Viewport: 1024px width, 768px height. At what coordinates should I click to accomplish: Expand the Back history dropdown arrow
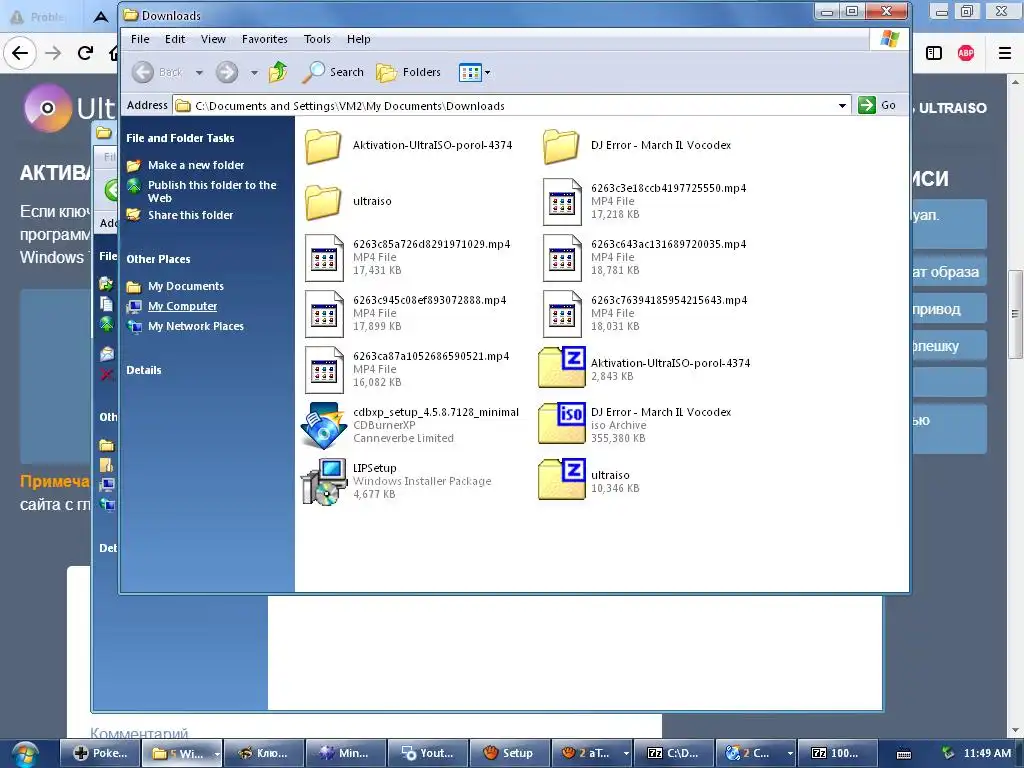(x=199, y=72)
